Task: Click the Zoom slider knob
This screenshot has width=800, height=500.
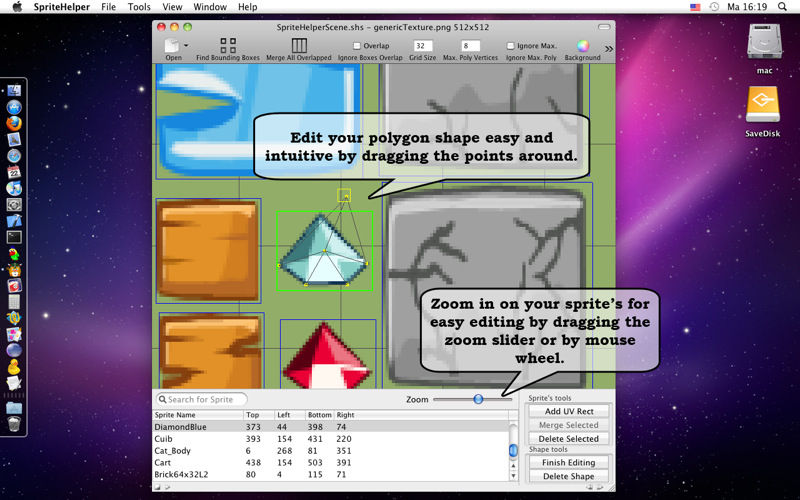Action: tap(478, 399)
